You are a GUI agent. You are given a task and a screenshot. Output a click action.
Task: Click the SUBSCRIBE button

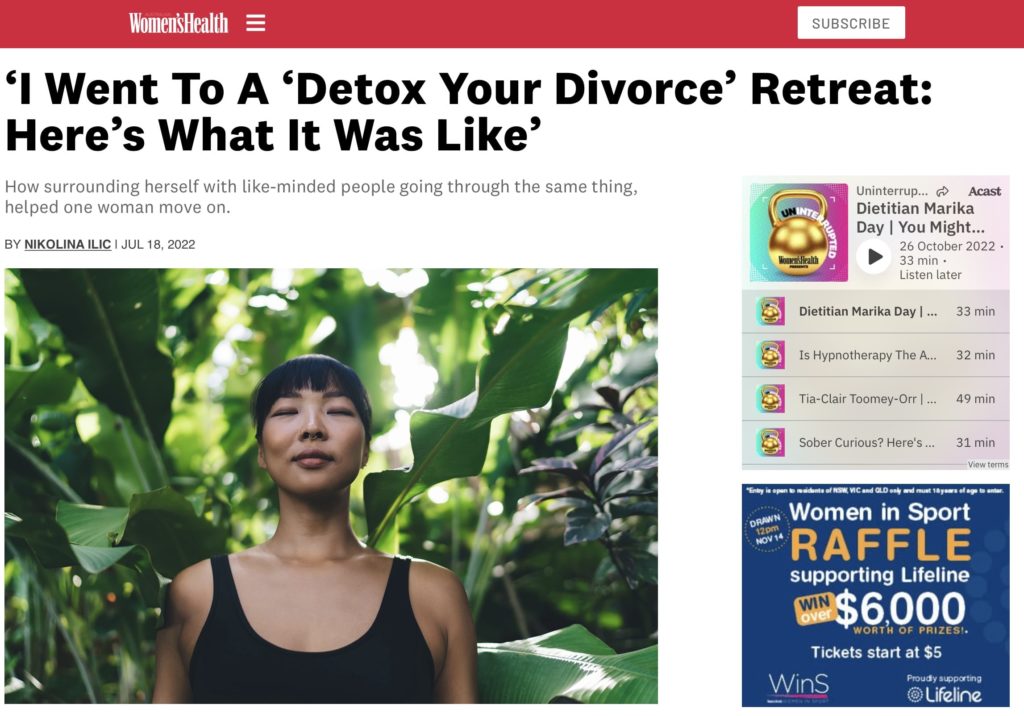[851, 24]
